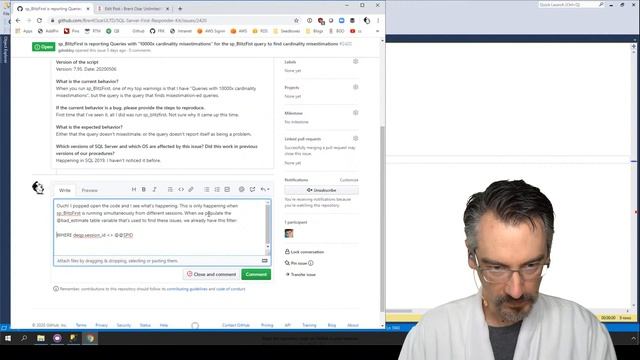Click the Markdown icon in attach bar
640x360 pixels.
[264, 261]
